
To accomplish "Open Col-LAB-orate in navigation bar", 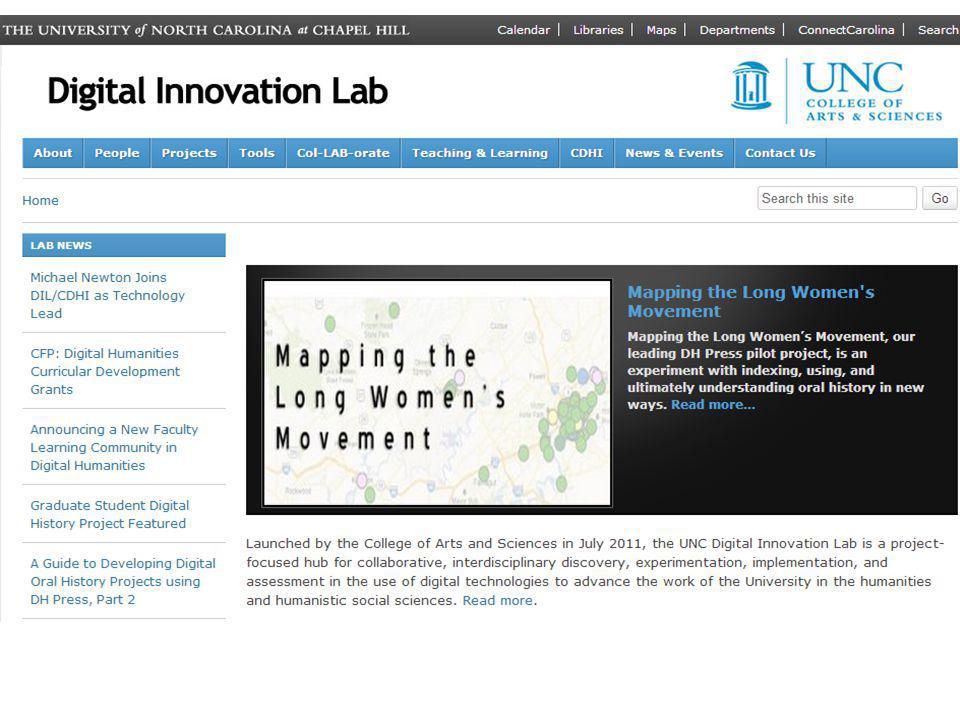I will pyautogui.click(x=343, y=153).
